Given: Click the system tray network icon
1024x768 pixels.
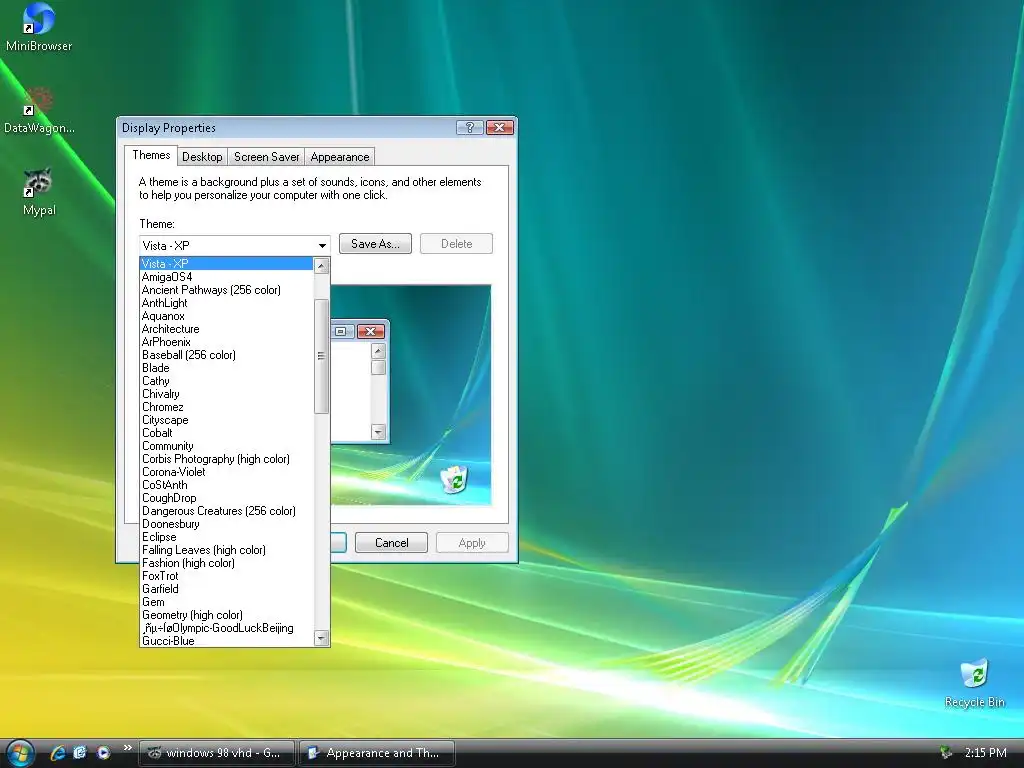Looking at the screenshot, I should 944,753.
